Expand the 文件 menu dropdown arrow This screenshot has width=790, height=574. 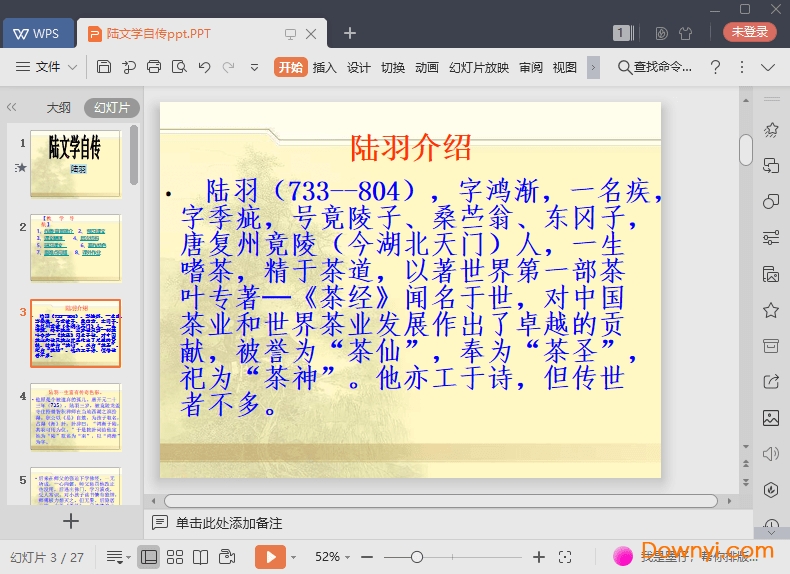pyautogui.click(x=73, y=67)
